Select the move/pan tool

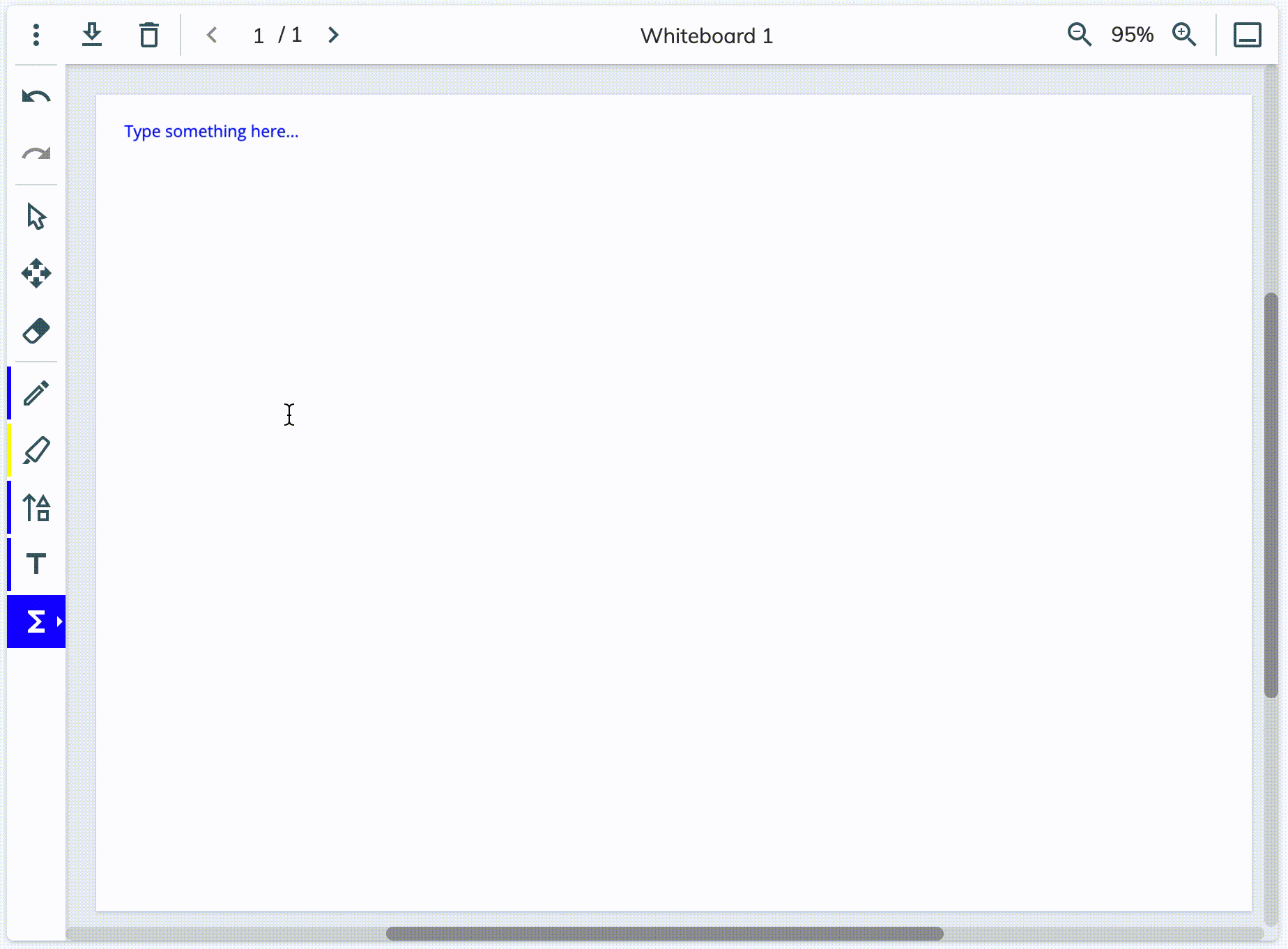click(36, 273)
